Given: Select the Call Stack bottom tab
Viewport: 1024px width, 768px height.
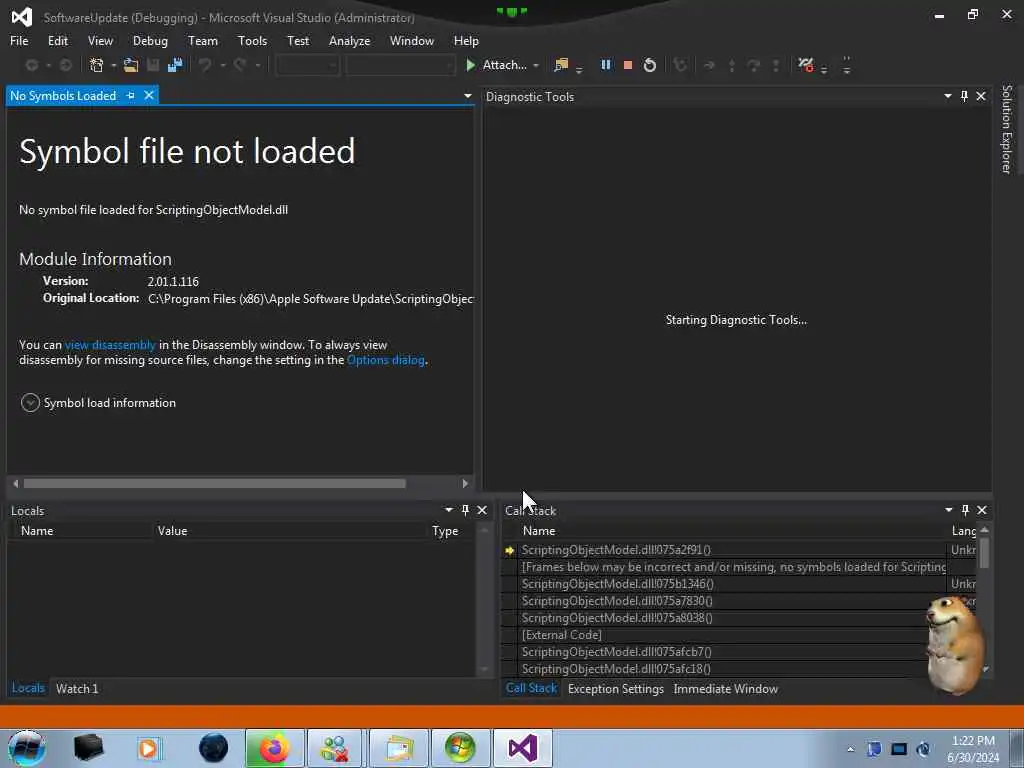Looking at the screenshot, I should [x=531, y=688].
